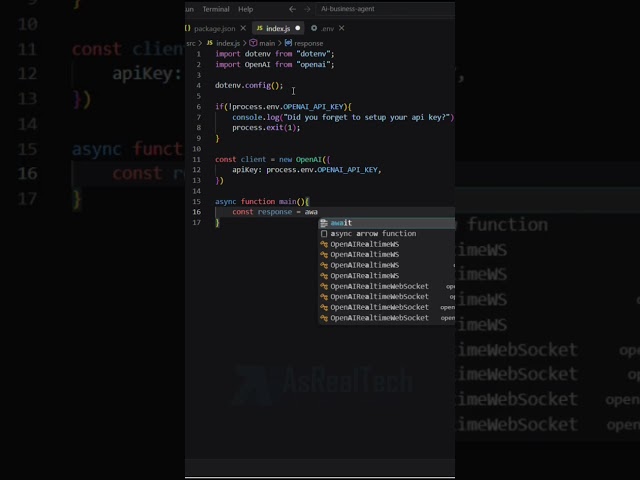Select the await autocomplete suggestion
Viewport: 640px width, 480px height.
pos(387,223)
